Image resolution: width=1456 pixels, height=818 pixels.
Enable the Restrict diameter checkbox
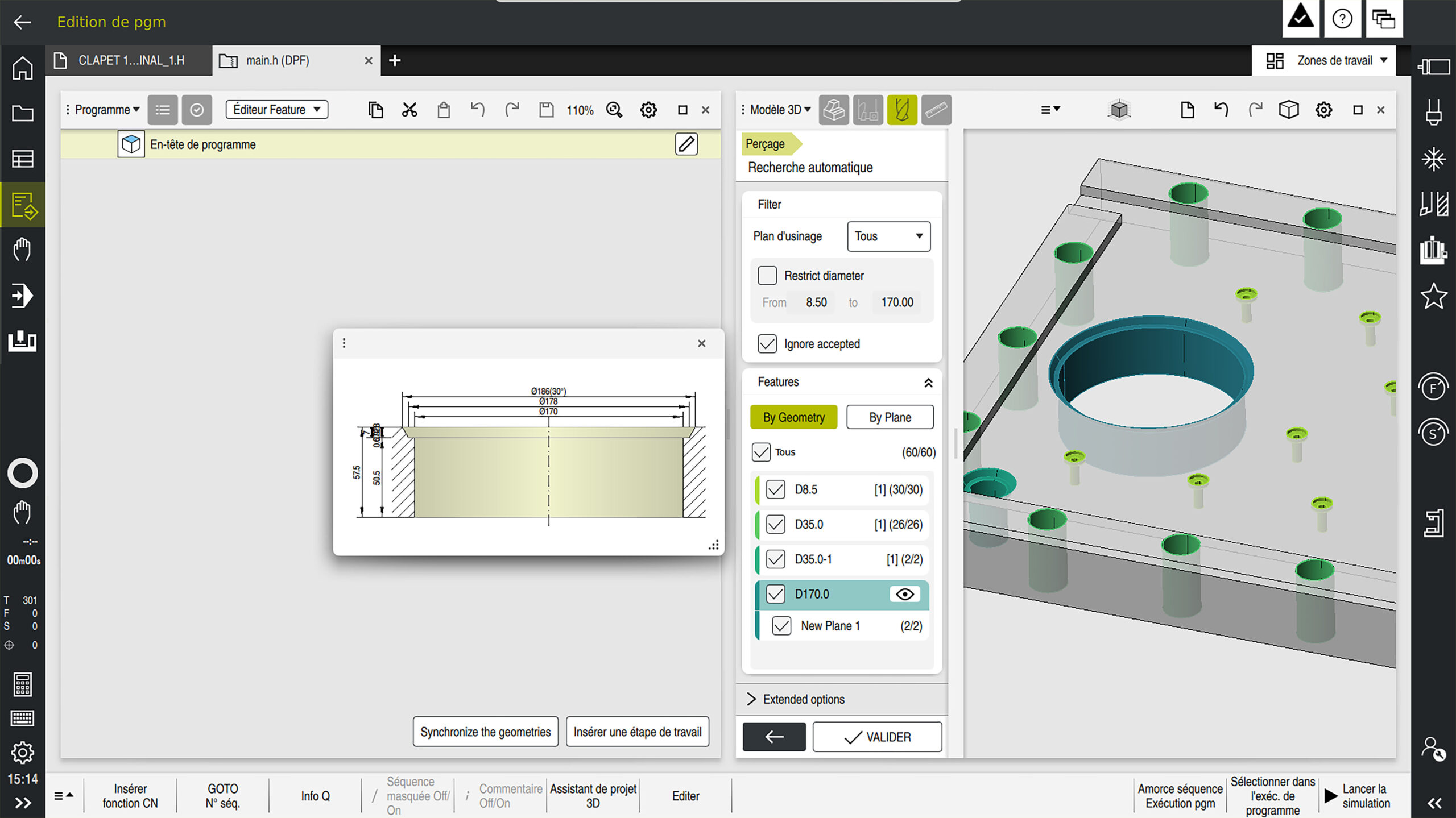click(x=767, y=276)
